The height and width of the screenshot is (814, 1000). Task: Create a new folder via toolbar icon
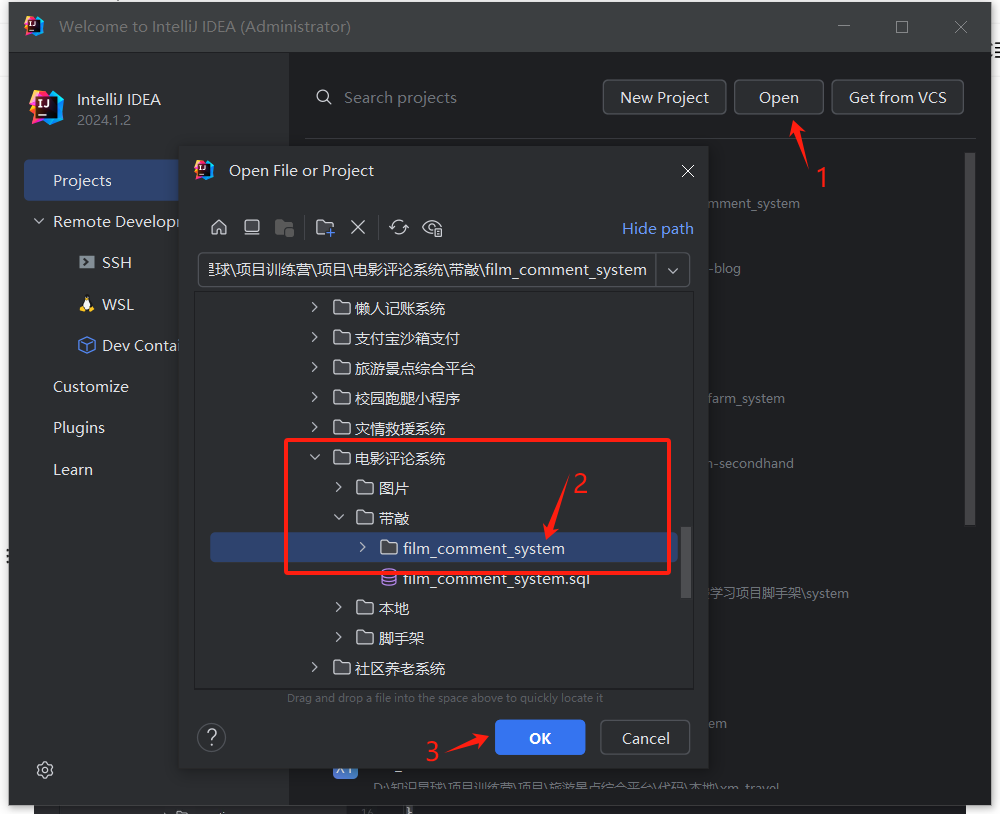(325, 228)
